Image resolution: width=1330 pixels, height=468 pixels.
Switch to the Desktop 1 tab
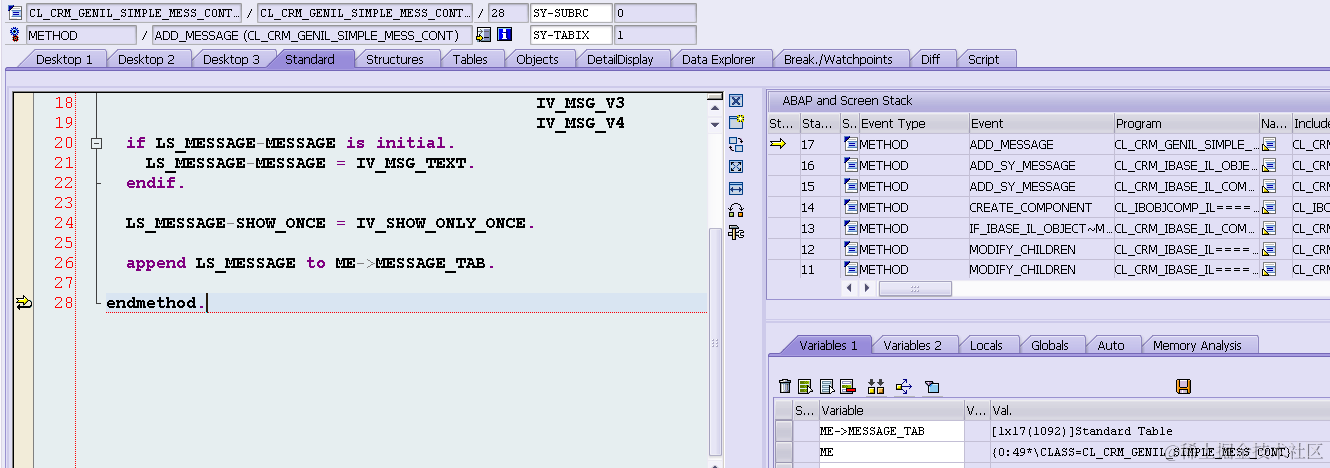coord(64,59)
